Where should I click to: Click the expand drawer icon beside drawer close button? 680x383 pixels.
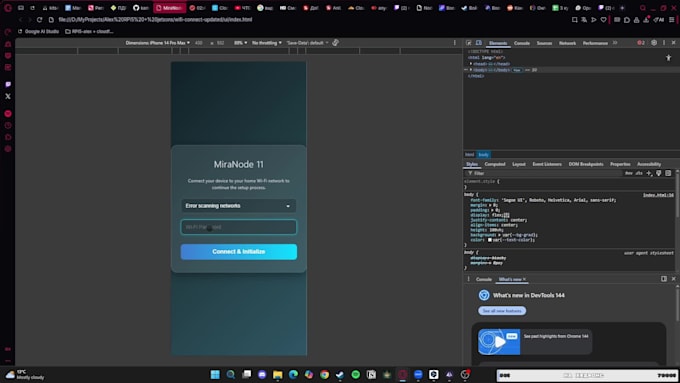pos(664,279)
